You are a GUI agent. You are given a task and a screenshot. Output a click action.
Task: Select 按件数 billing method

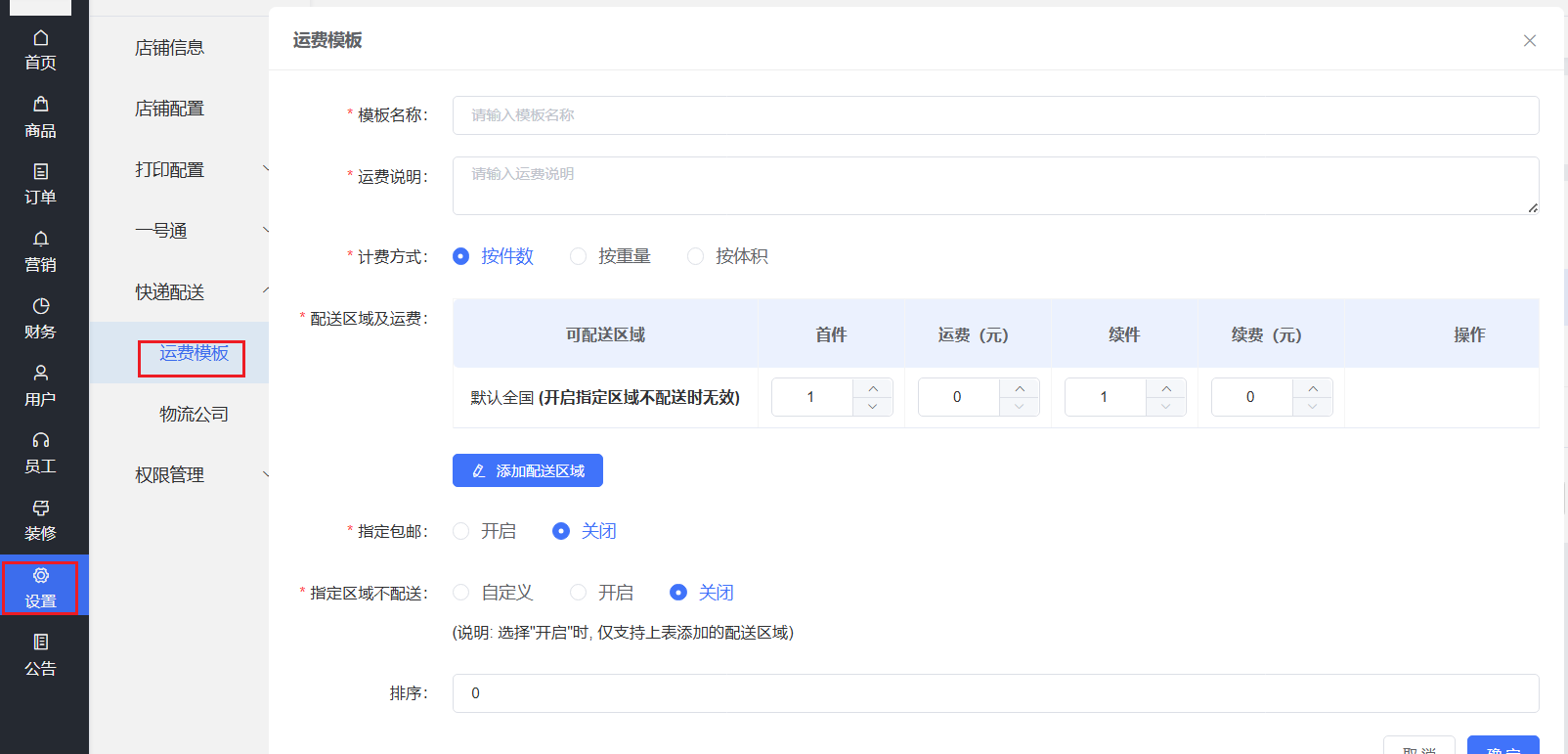[x=494, y=256]
